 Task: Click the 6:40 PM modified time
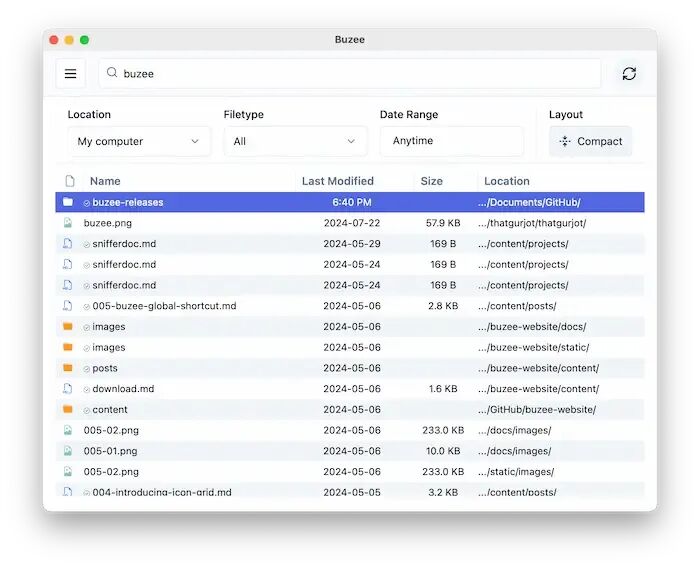(x=352, y=202)
